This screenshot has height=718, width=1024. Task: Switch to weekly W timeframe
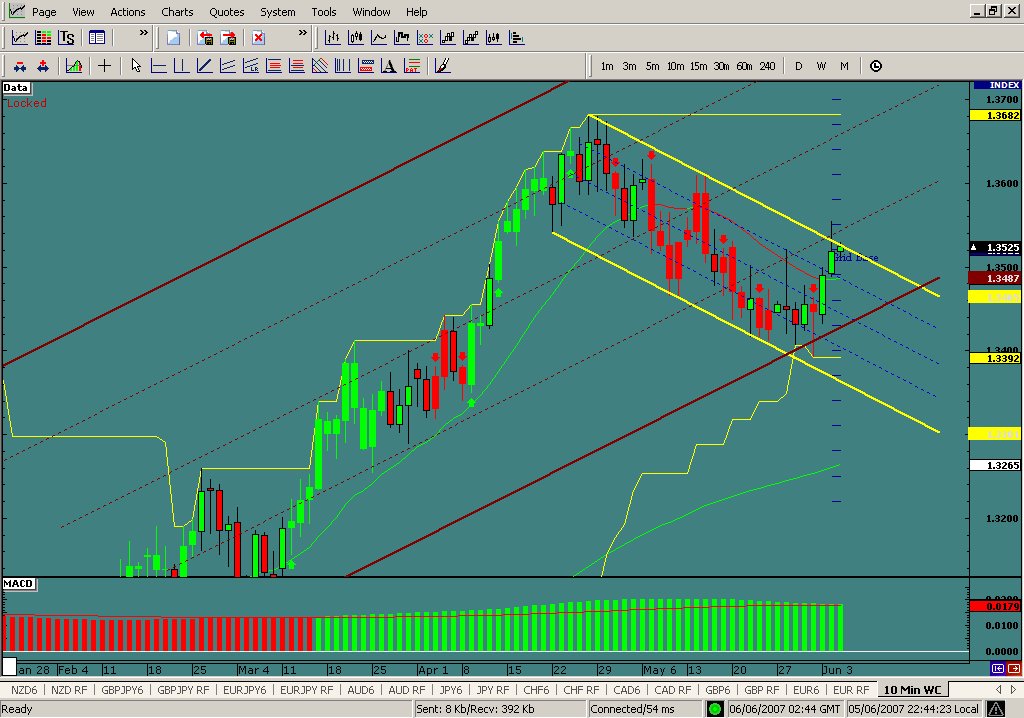821,66
